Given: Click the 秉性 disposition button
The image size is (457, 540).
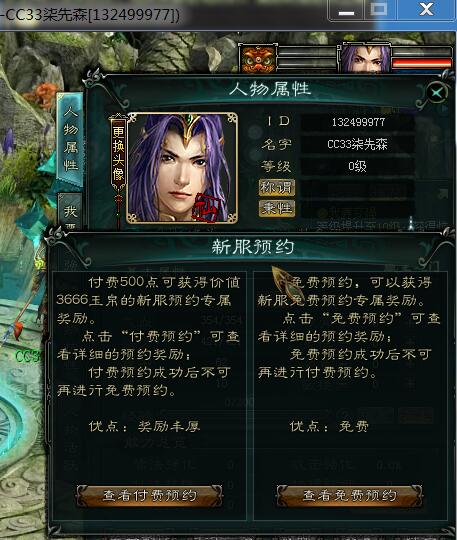Looking at the screenshot, I should (x=277, y=209).
